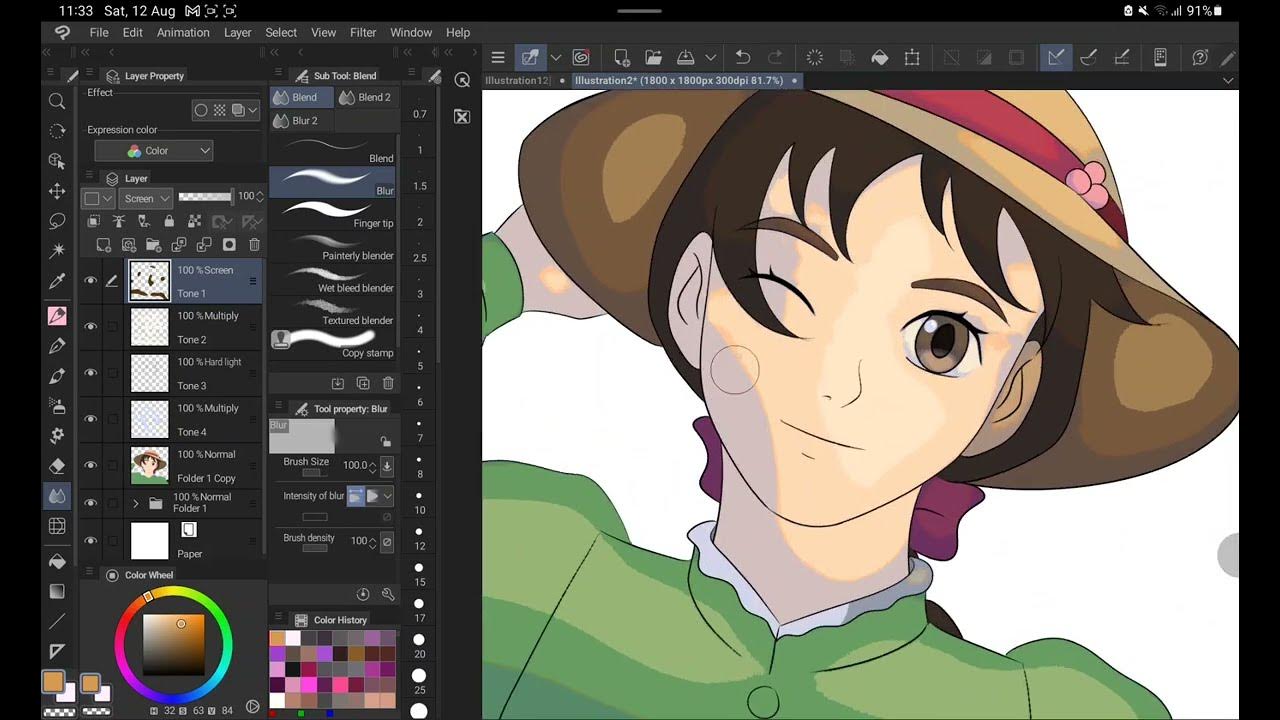Hide the Folder 1 layer folder

coord(90,503)
